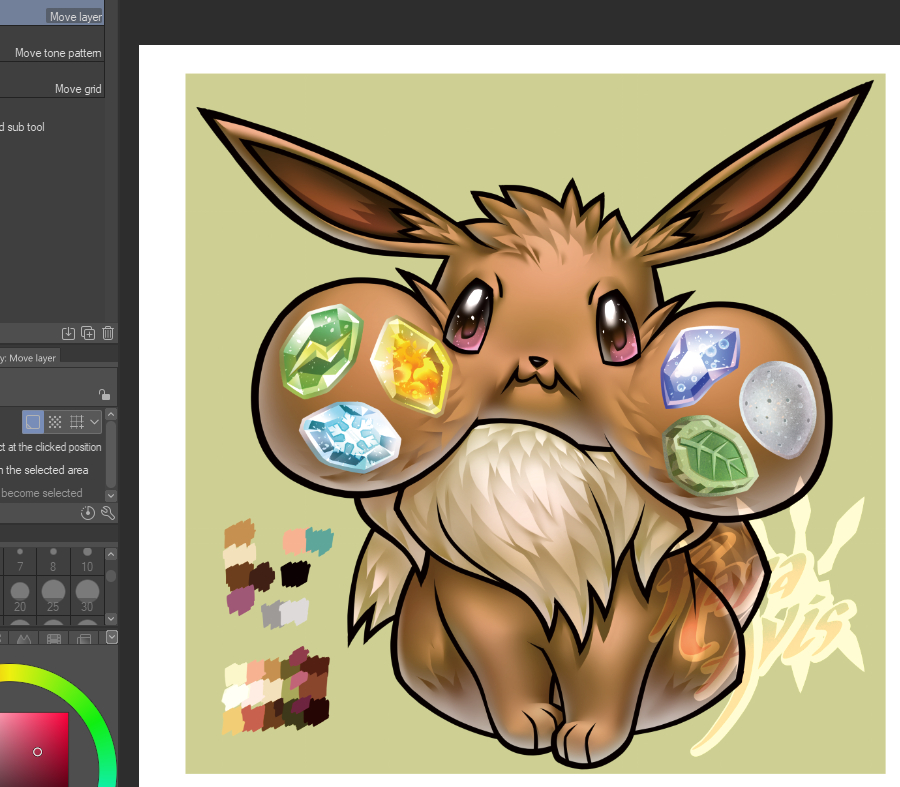
Task: Toggle the tool property lock icon
Action: [105, 395]
